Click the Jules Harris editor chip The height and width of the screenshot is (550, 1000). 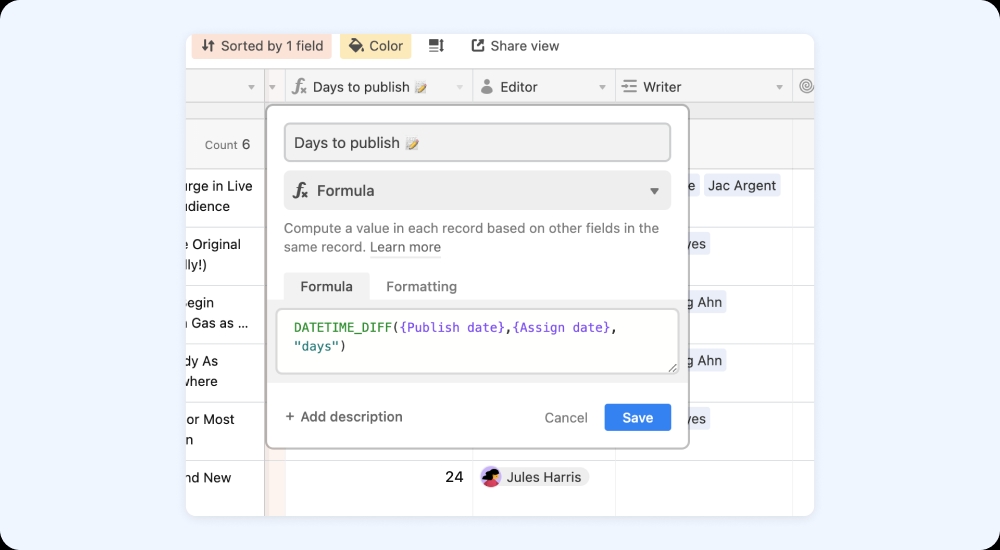(x=534, y=477)
